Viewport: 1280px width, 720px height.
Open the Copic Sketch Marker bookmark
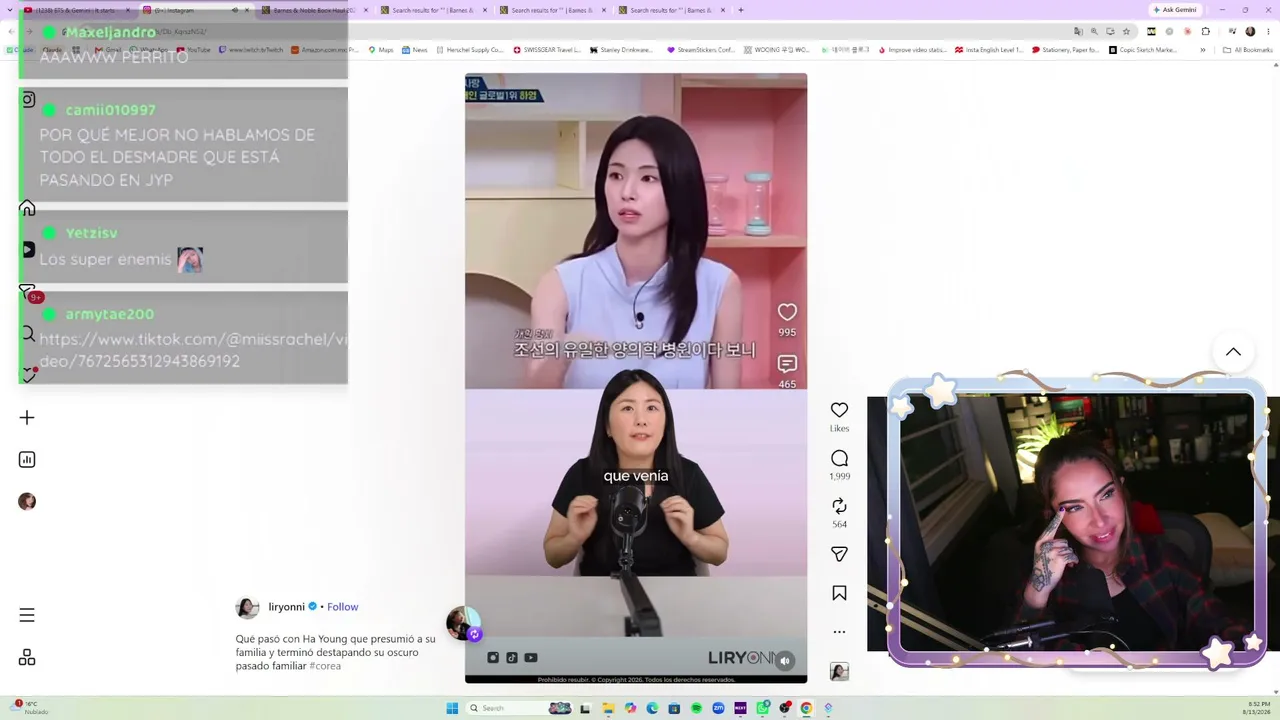click(1143, 50)
